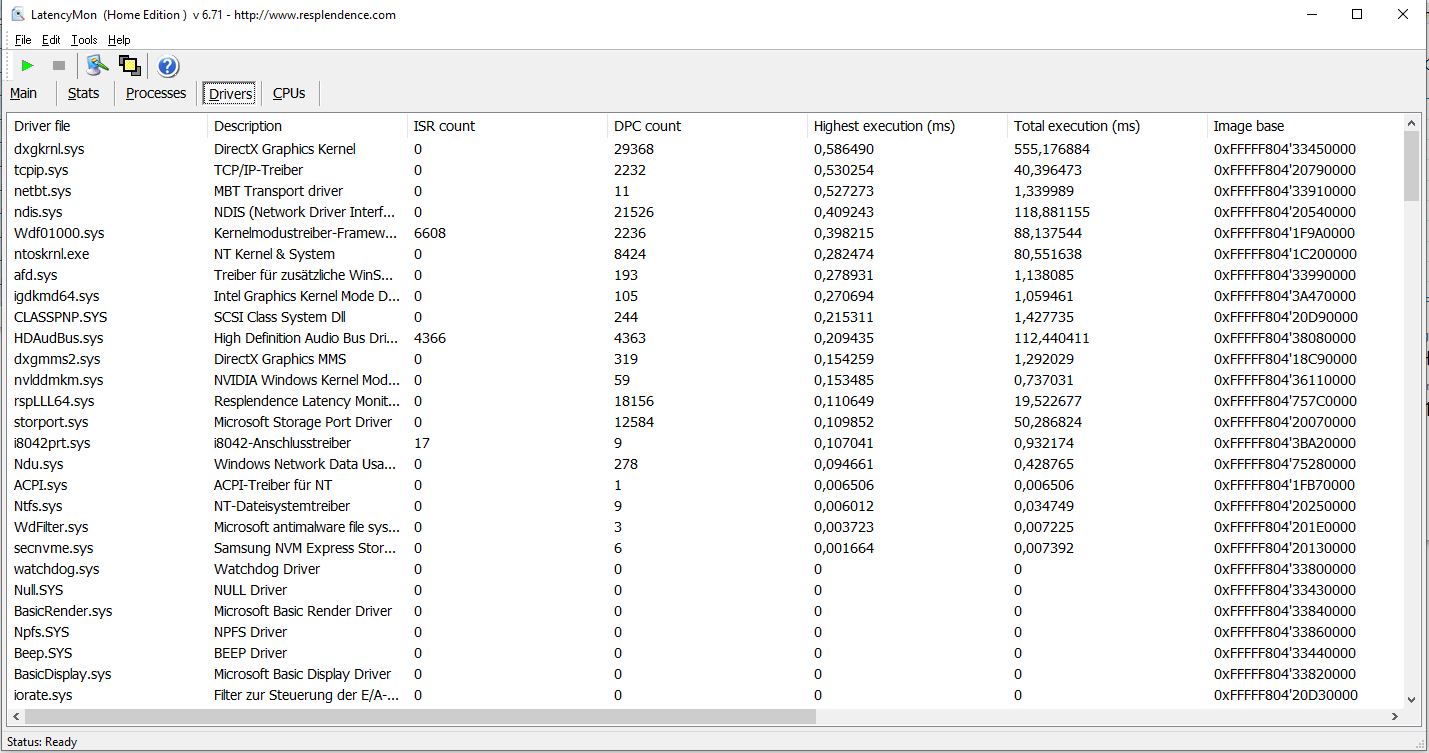Select the ACPI.sys driver row
This screenshot has height=753, width=1429.
(x=705, y=485)
